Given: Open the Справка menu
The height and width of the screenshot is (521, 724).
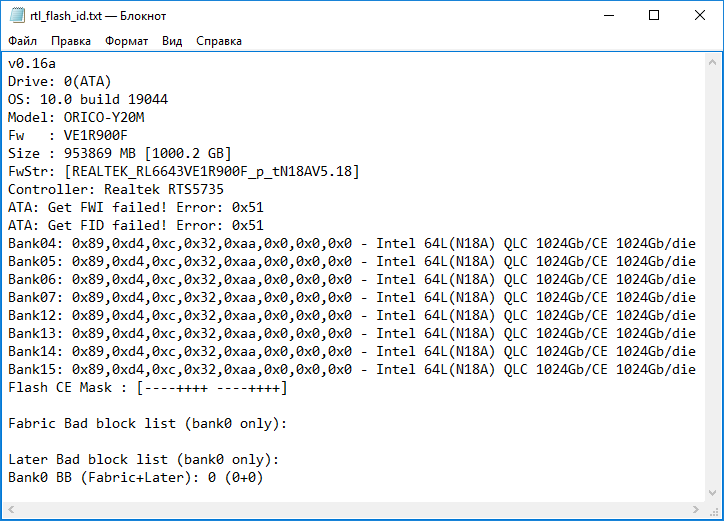Looking at the screenshot, I should pos(219,41).
